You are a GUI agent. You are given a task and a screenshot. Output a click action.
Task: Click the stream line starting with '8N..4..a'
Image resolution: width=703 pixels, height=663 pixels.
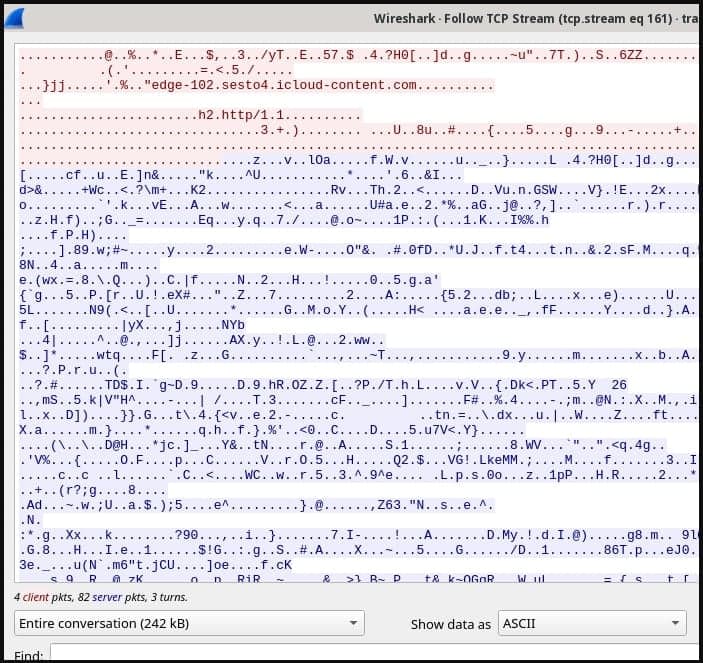pyautogui.click(x=88, y=266)
